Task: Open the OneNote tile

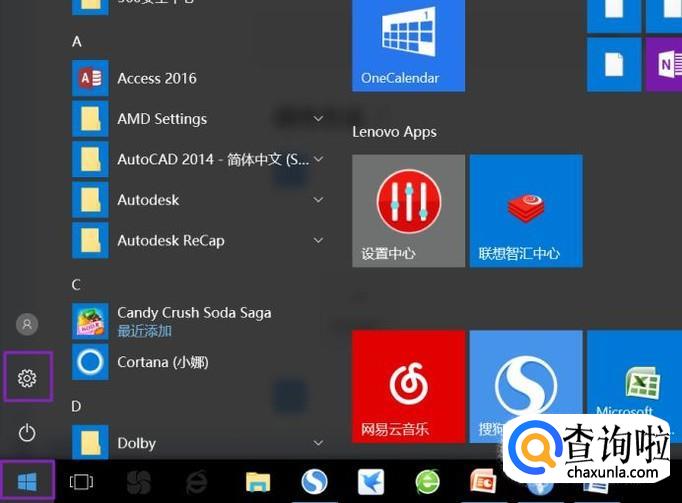Action: point(664,64)
